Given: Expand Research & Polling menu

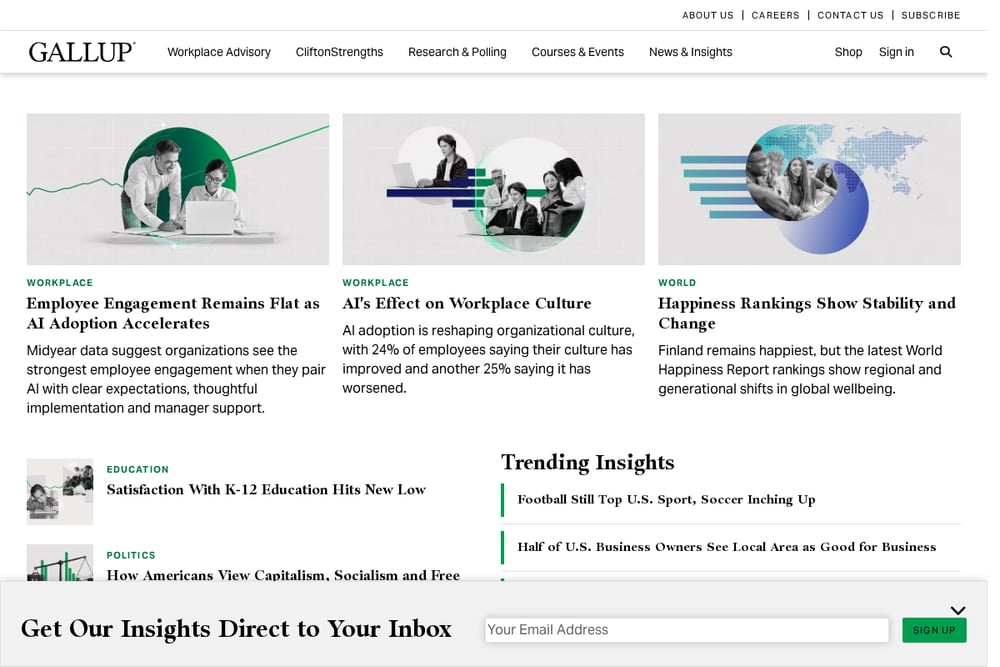Looking at the screenshot, I should click(457, 52).
